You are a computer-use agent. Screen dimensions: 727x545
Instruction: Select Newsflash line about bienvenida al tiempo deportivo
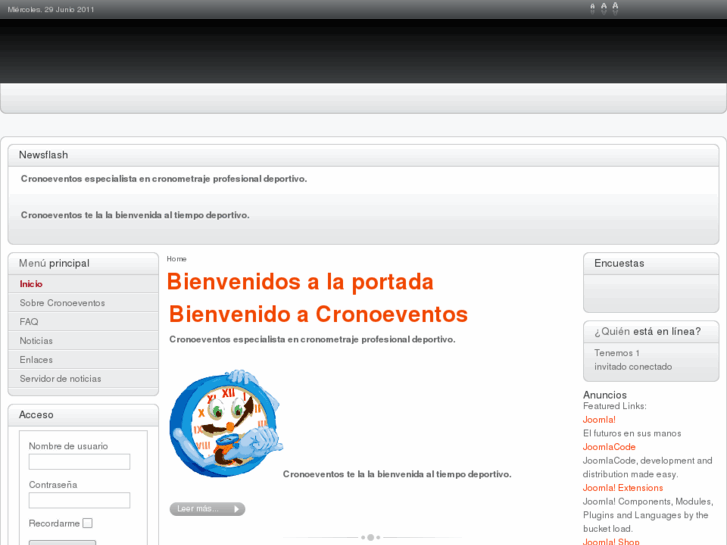click(135, 215)
